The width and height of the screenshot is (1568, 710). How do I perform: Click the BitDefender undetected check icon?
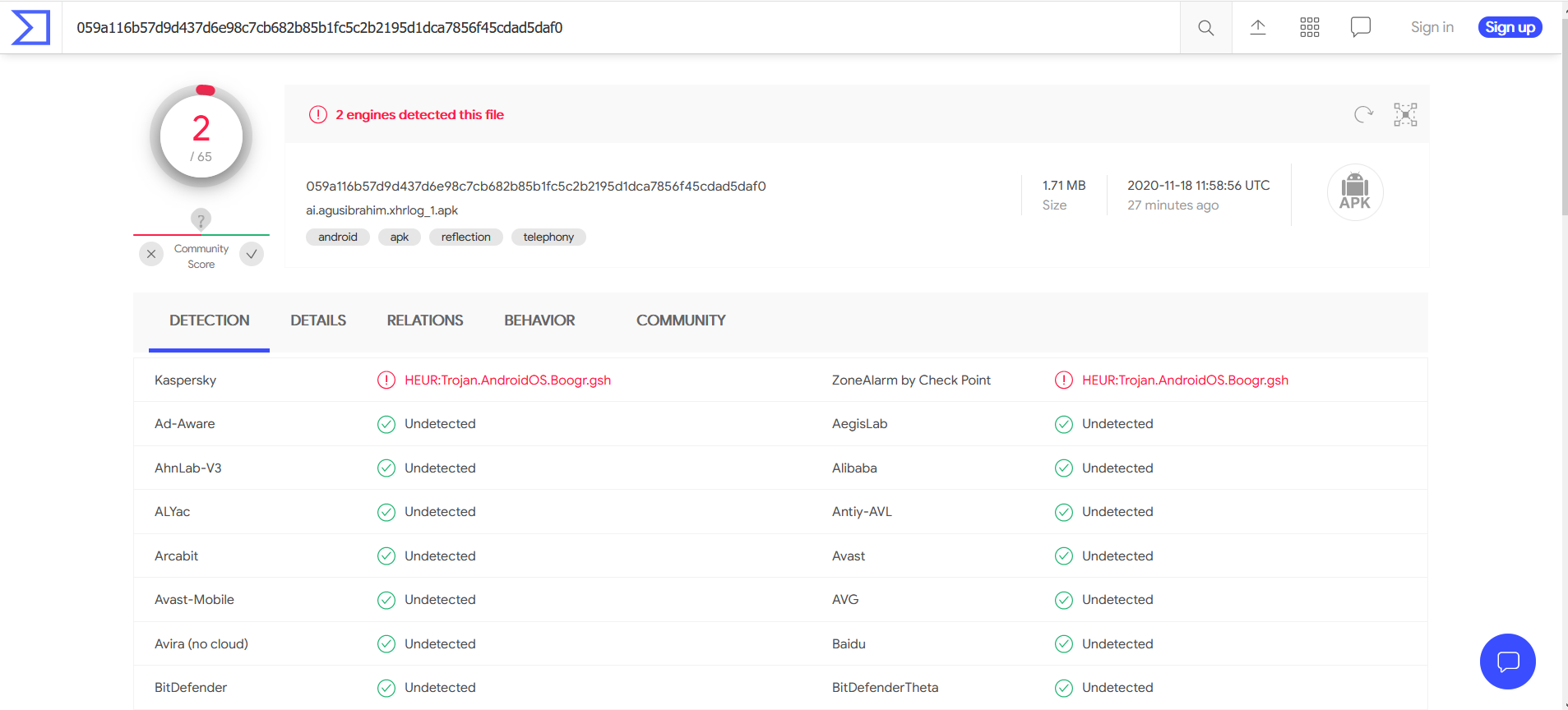click(386, 688)
